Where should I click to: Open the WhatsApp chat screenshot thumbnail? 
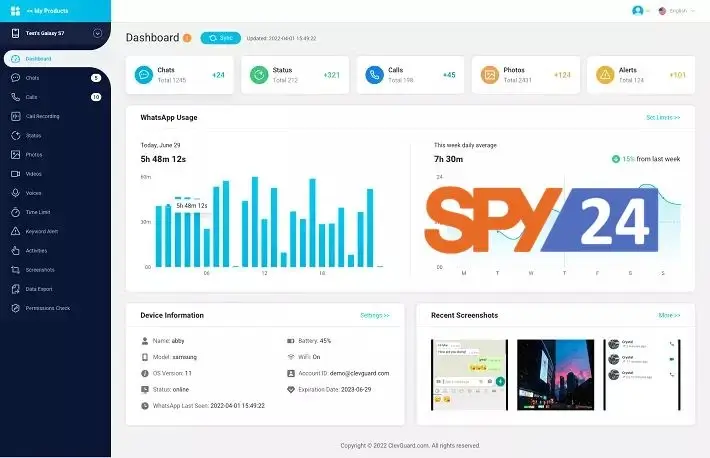469,375
